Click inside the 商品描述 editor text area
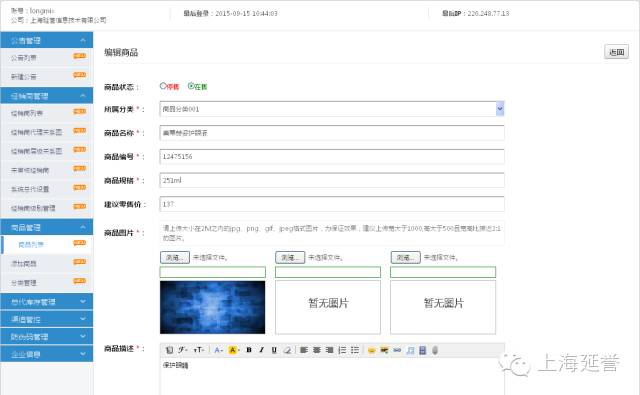This screenshot has width=640, height=395. (x=332, y=377)
